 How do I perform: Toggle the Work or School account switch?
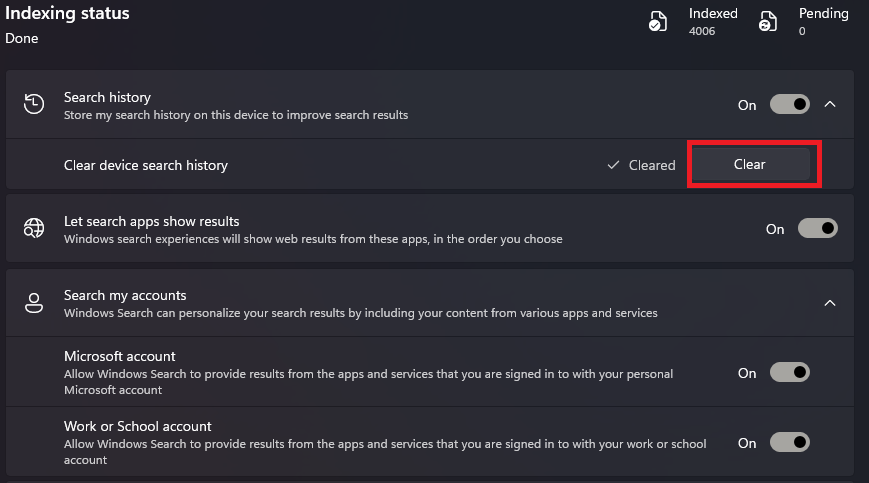click(790, 442)
